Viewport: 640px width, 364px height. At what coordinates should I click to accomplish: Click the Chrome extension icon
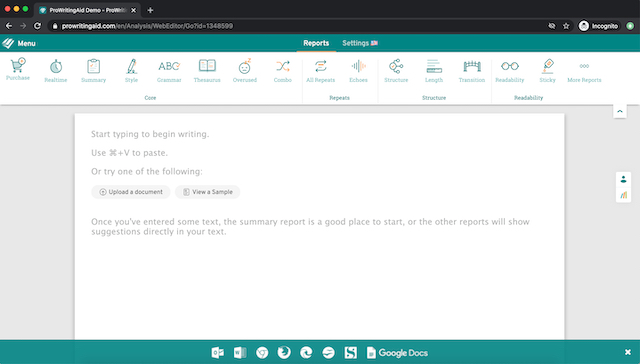tap(262, 353)
